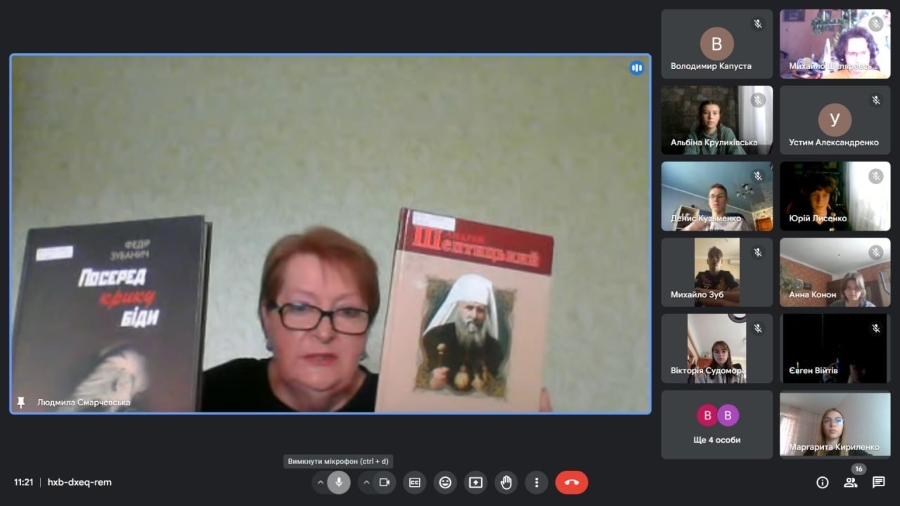Click participant count badge 16

point(858,469)
